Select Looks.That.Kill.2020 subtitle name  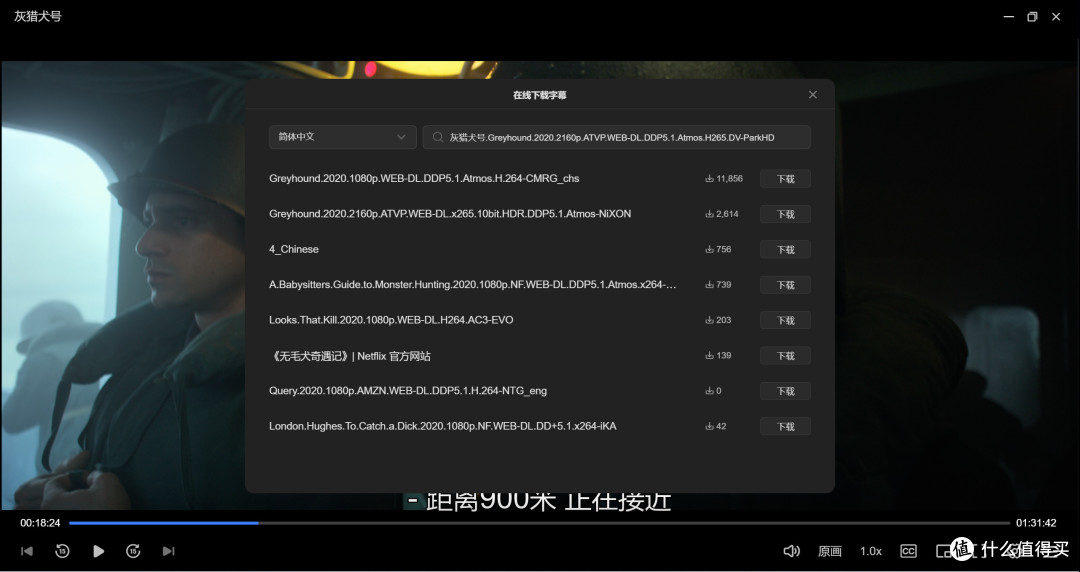(391, 320)
